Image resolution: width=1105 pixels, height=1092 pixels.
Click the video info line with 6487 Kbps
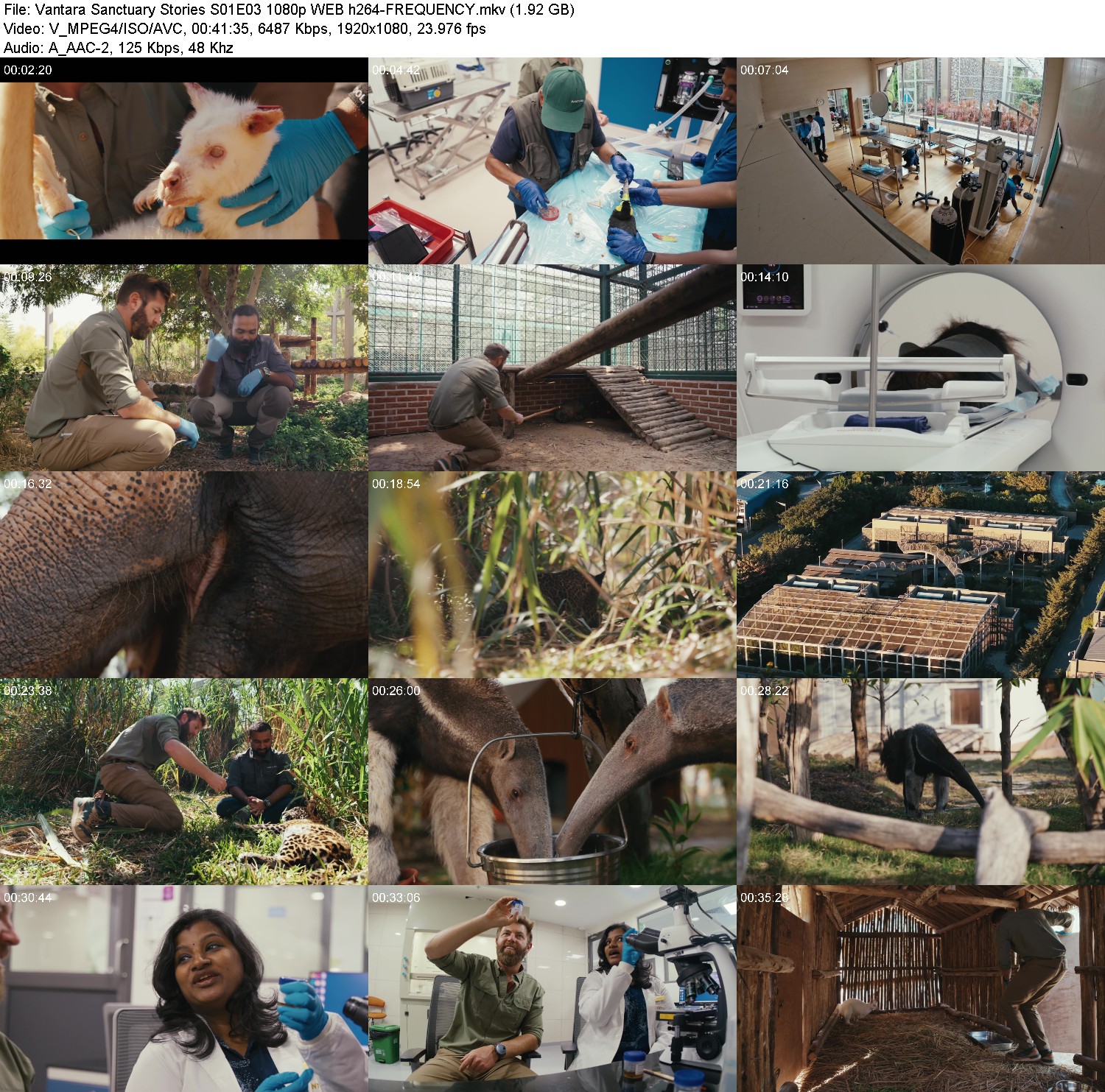(245, 29)
